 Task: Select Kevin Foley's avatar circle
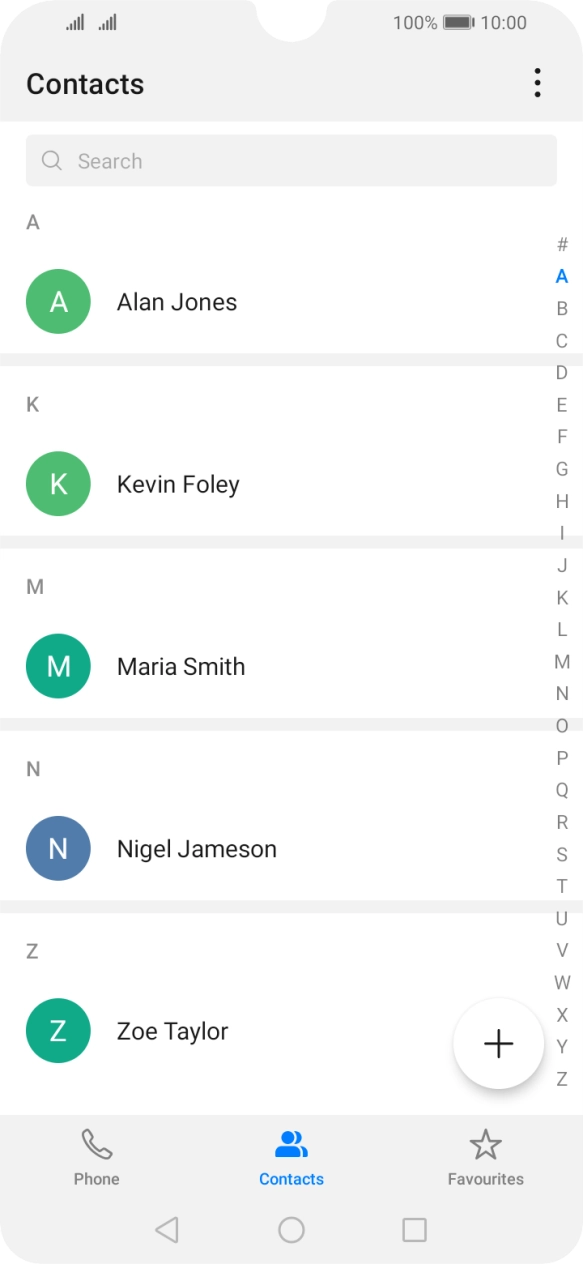(x=58, y=483)
